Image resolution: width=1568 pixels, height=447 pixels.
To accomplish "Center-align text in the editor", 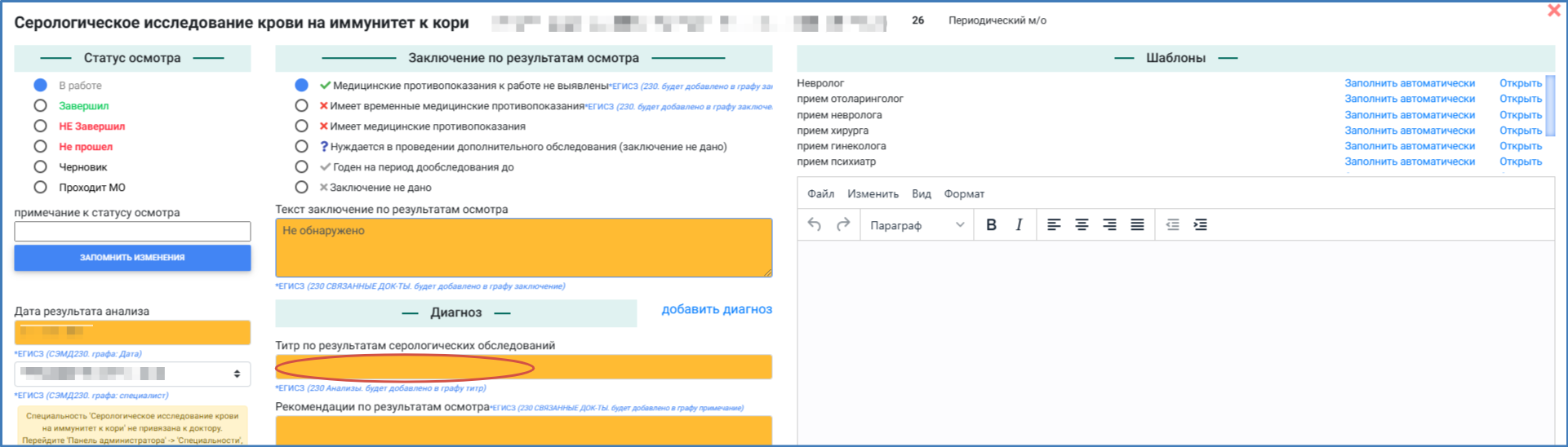I will click(1082, 225).
